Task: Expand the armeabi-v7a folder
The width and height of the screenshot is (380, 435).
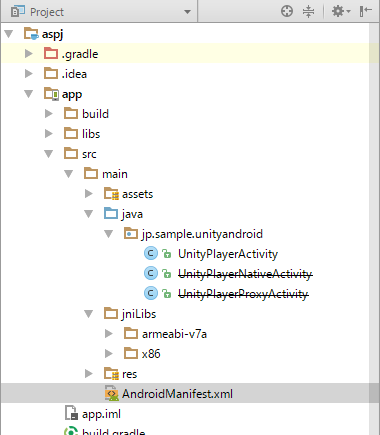Action: click(x=109, y=334)
